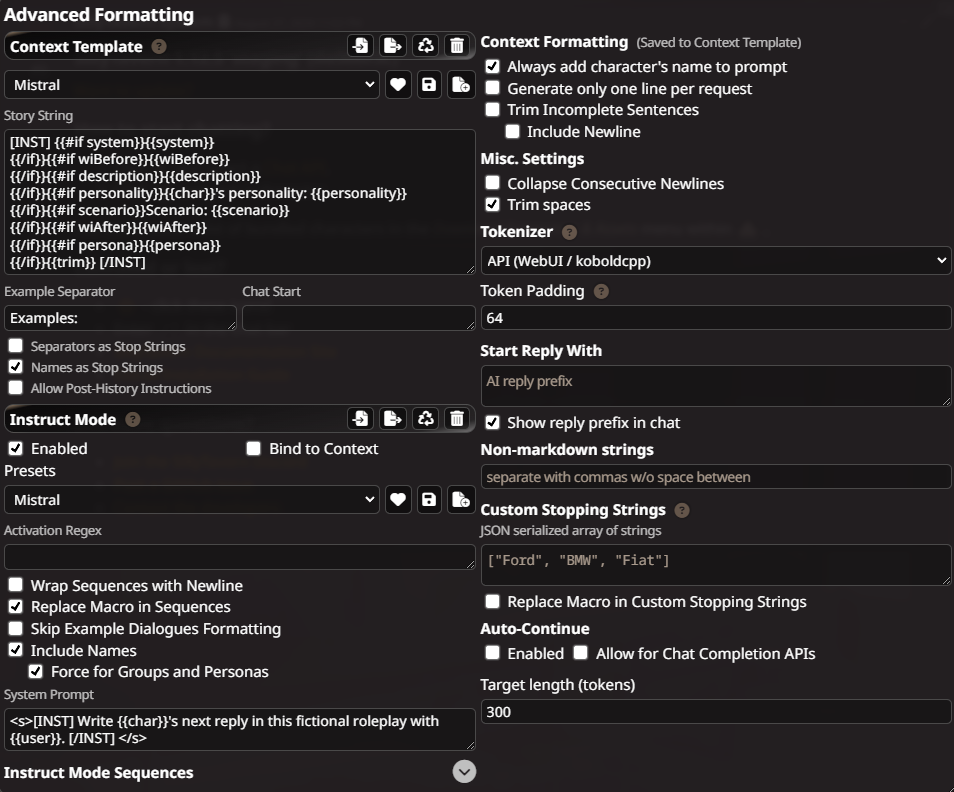Expand the Instruct Mode Sequences section
954x792 pixels.
(464, 771)
